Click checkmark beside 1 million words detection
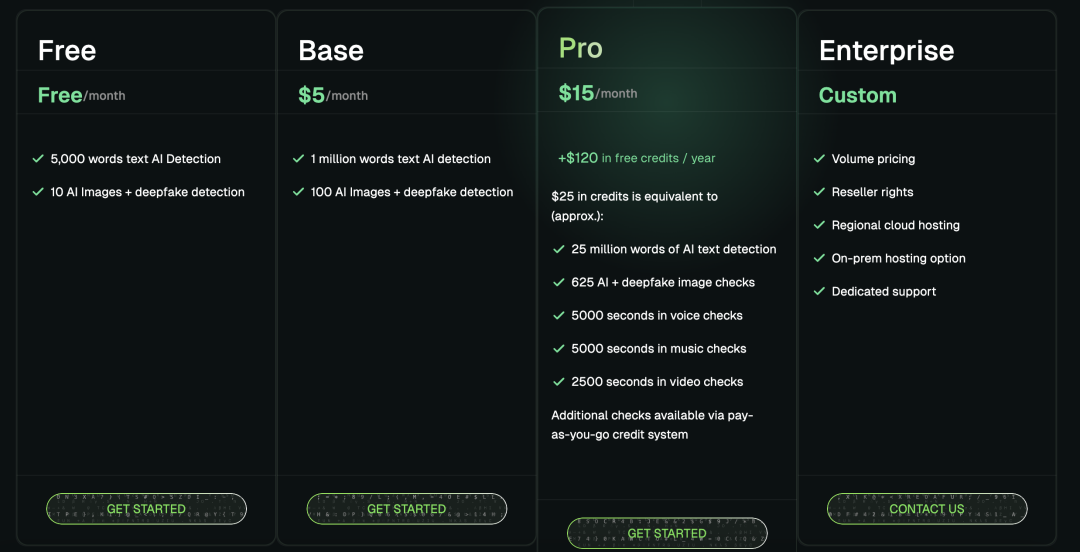This screenshot has width=1080, height=552. pyautogui.click(x=298, y=159)
